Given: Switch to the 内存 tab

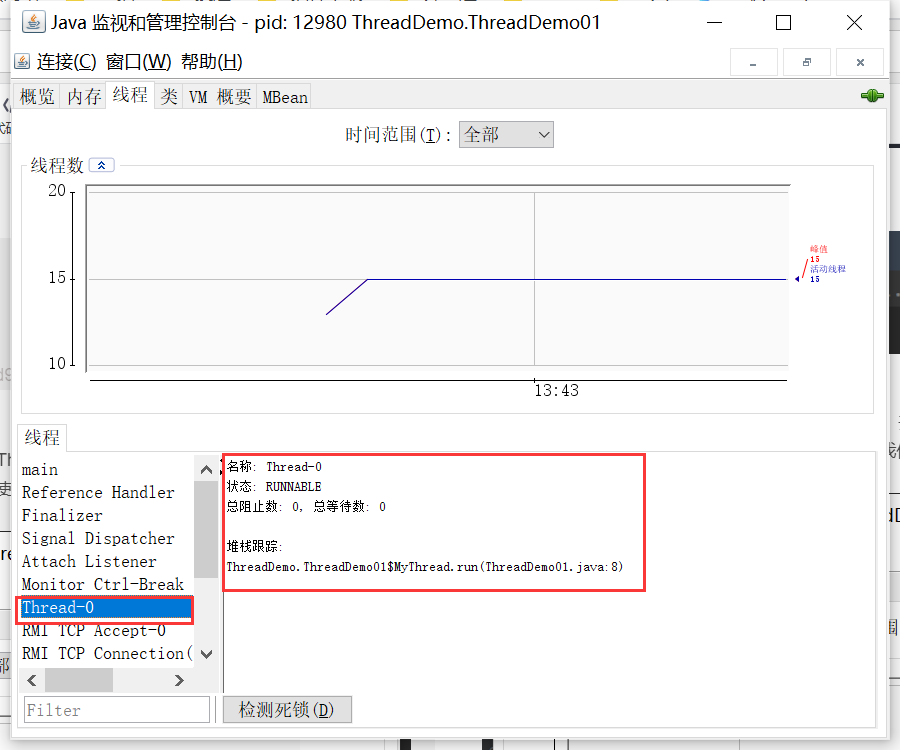Looking at the screenshot, I should [x=84, y=96].
